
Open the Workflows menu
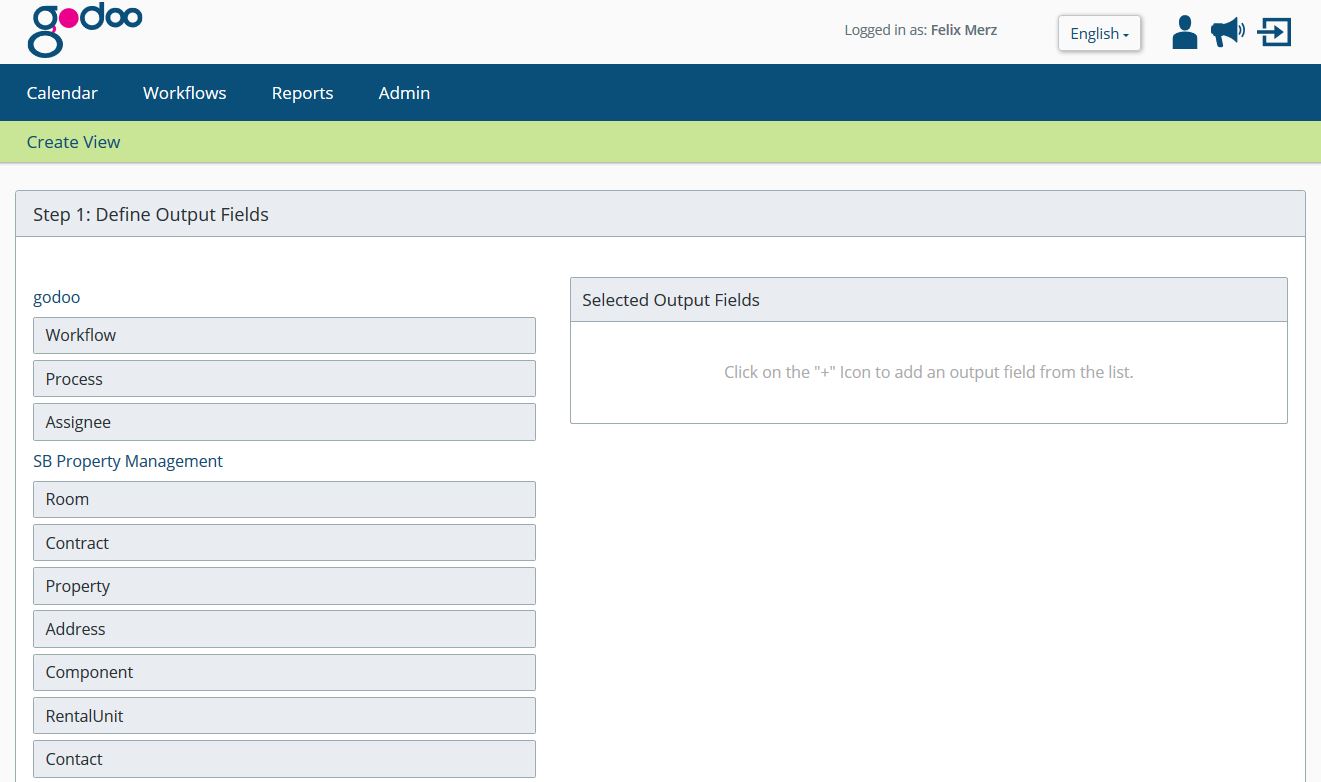185,93
